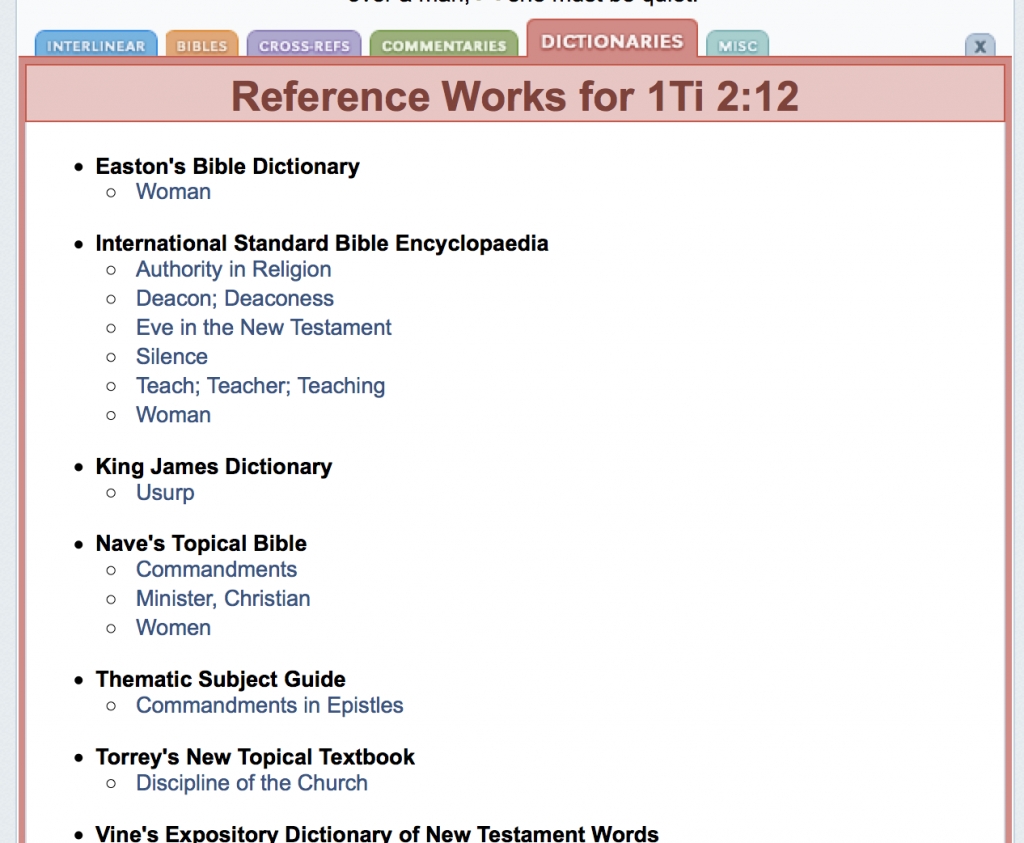Open the Women topic in Nave's
The width and height of the screenshot is (1024, 843).
pyautogui.click(x=173, y=628)
